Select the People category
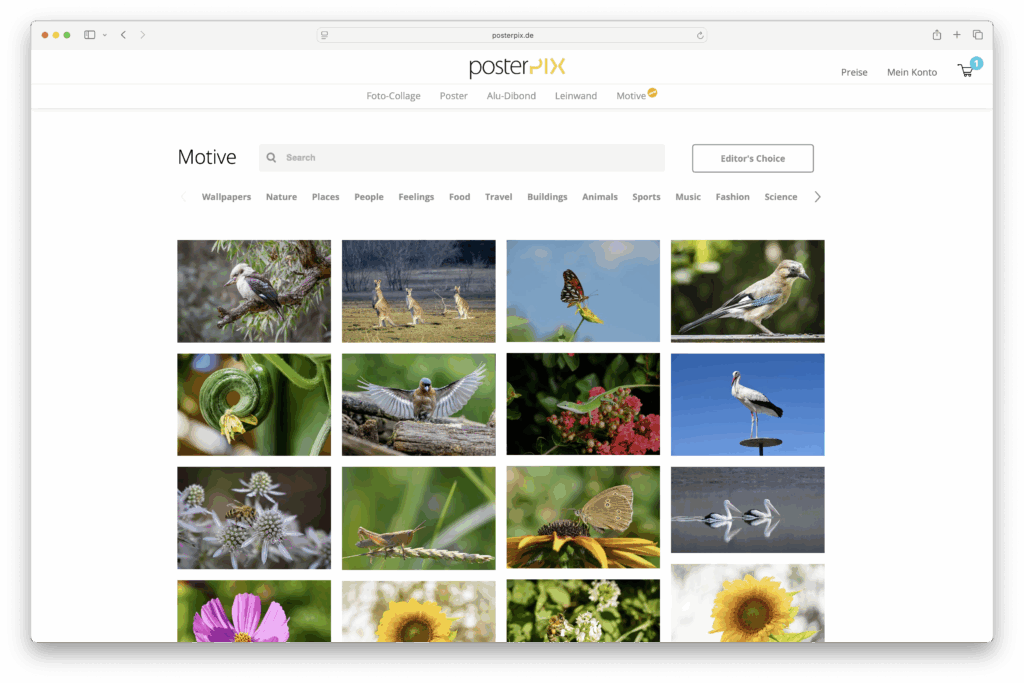Image resolution: width=1024 pixels, height=683 pixels. tap(368, 197)
